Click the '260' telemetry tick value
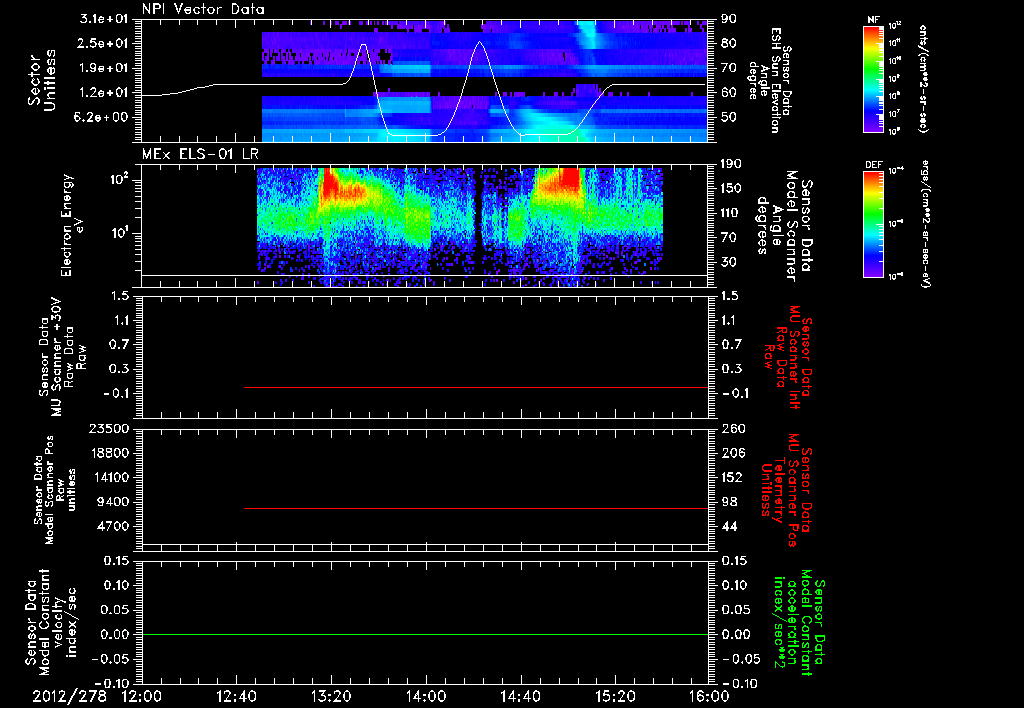This screenshot has height=708, width=1024. click(733, 428)
